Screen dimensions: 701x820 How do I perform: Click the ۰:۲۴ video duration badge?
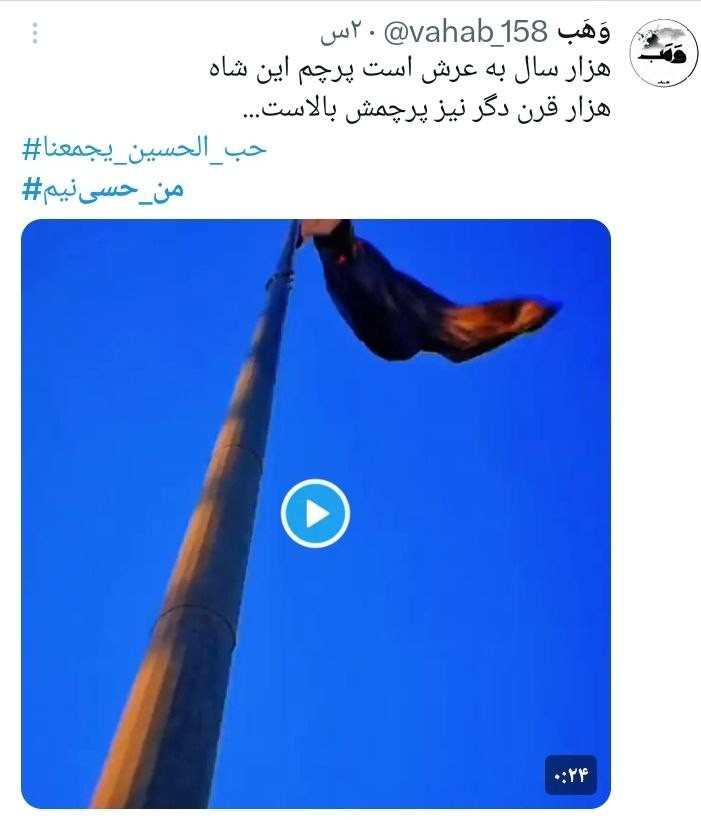point(570,775)
